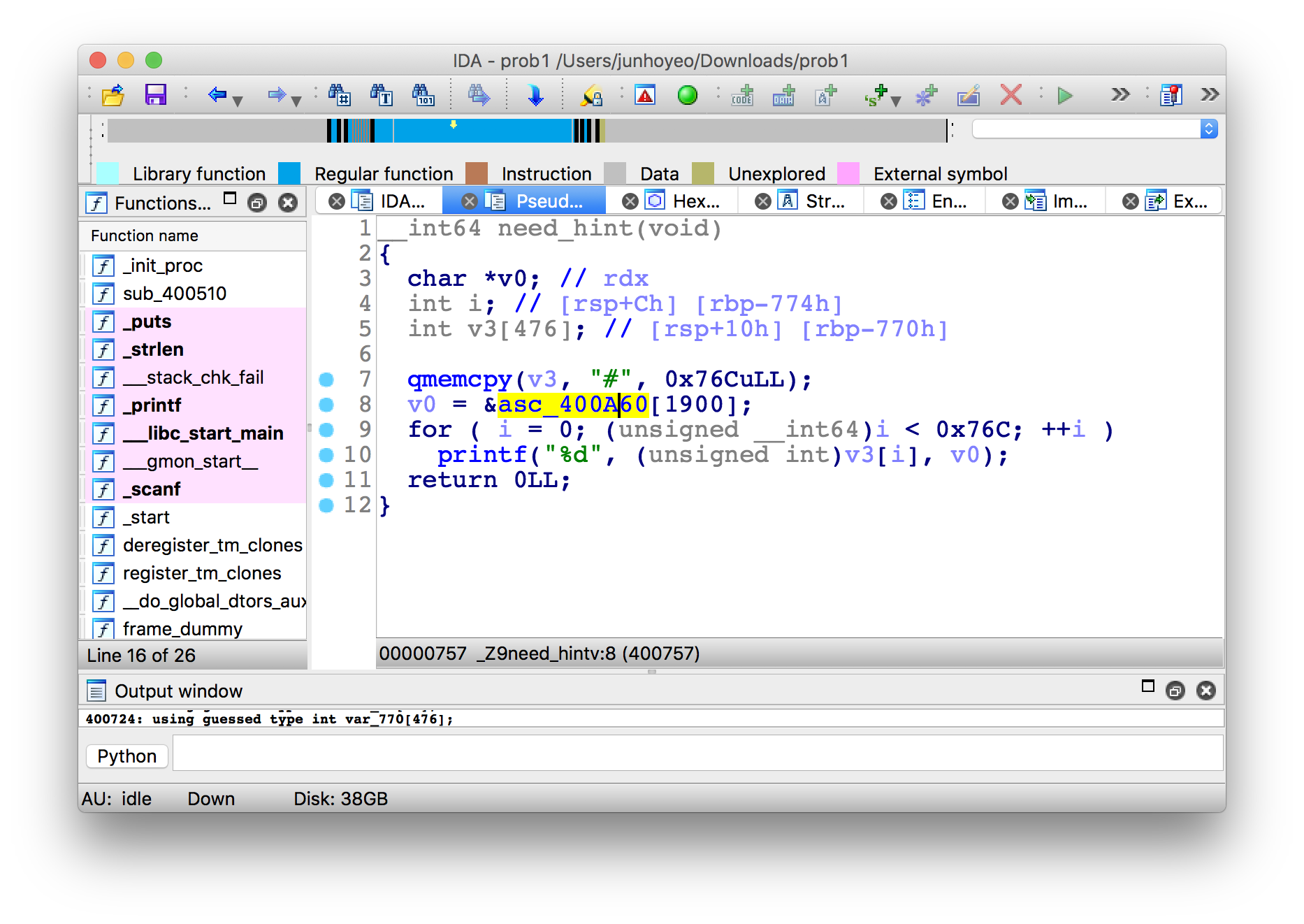
Task: Click the binoculars text search icon
Action: pos(382,95)
